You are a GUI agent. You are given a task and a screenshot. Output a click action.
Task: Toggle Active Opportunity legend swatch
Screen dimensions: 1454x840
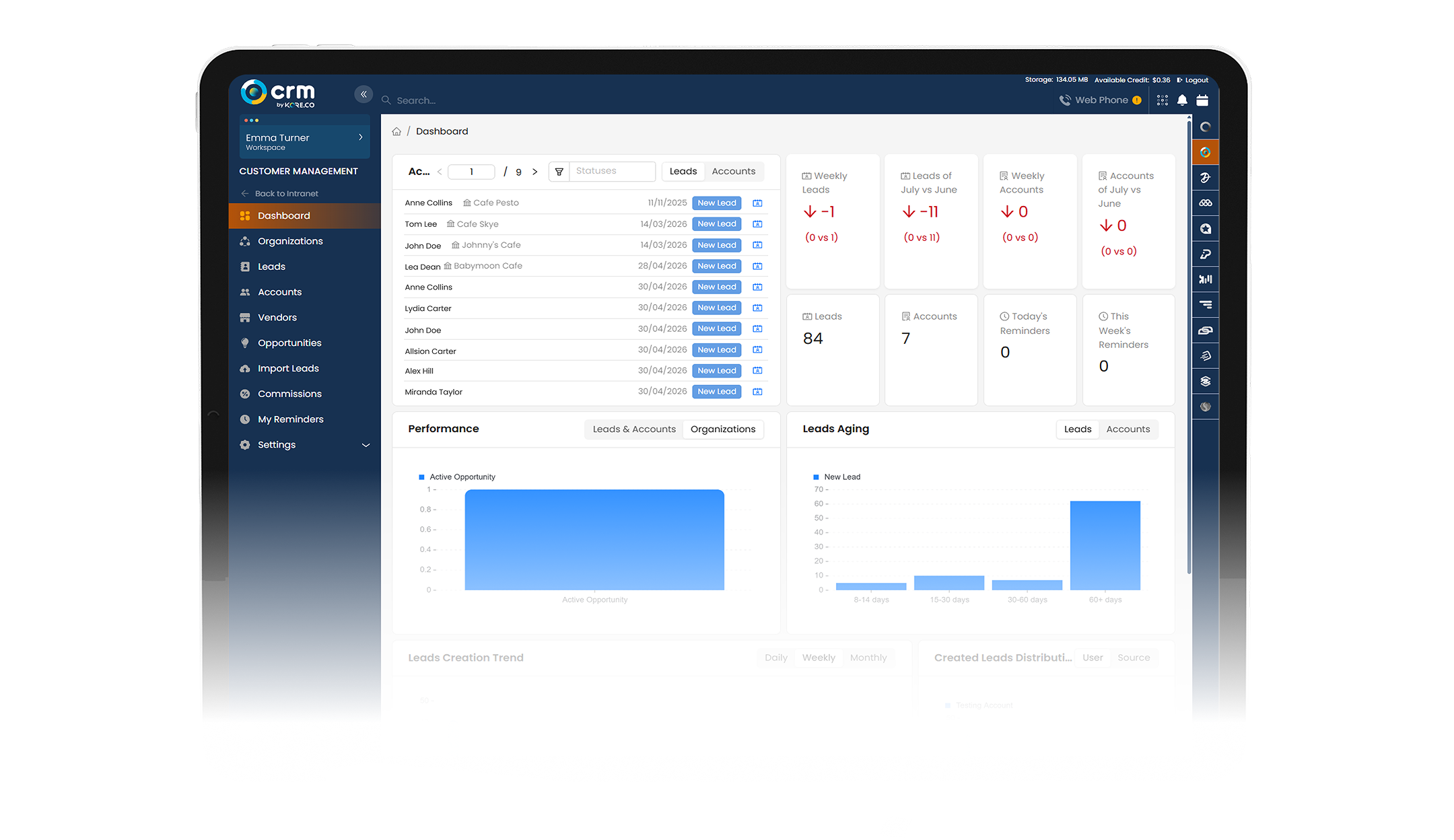[421, 477]
